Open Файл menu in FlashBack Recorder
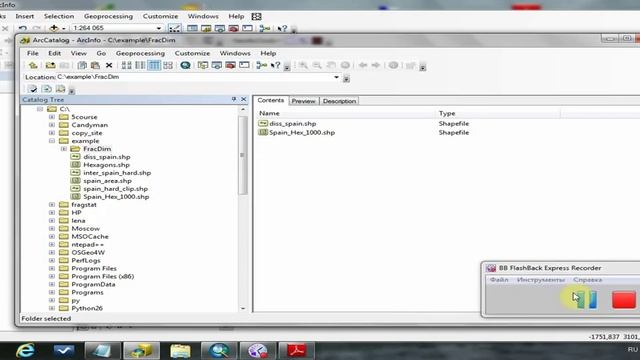Image resolution: width=640 pixels, height=360 pixels. tap(499, 280)
